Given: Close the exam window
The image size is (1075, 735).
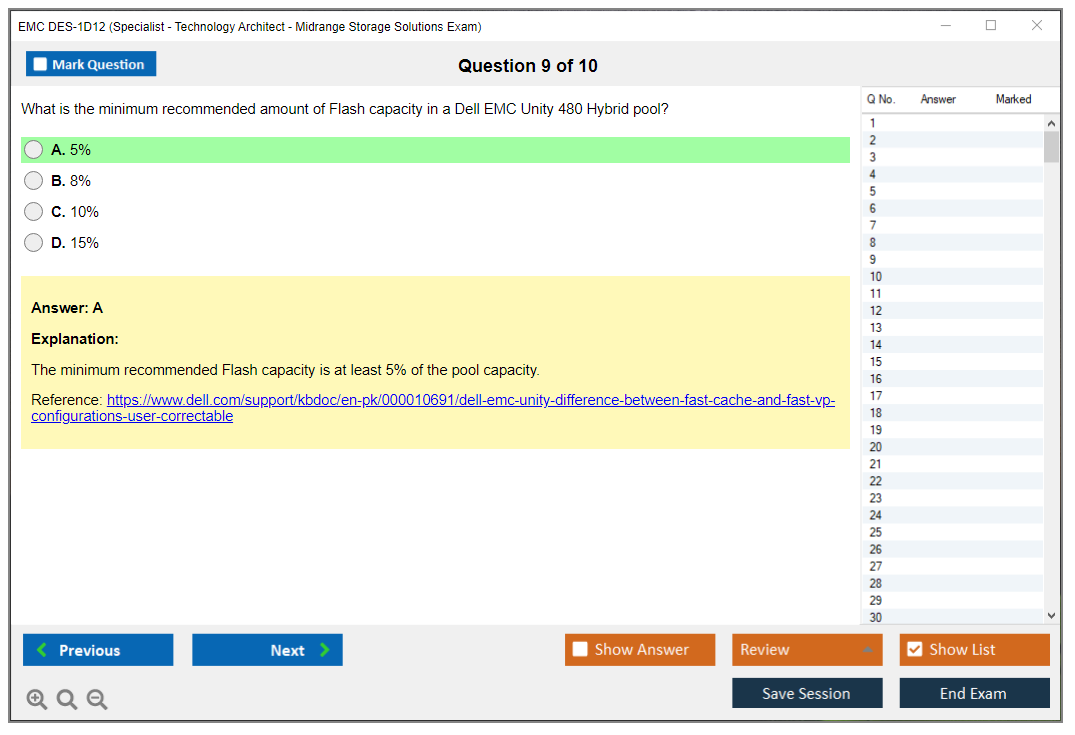Looking at the screenshot, I should (x=1037, y=26).
